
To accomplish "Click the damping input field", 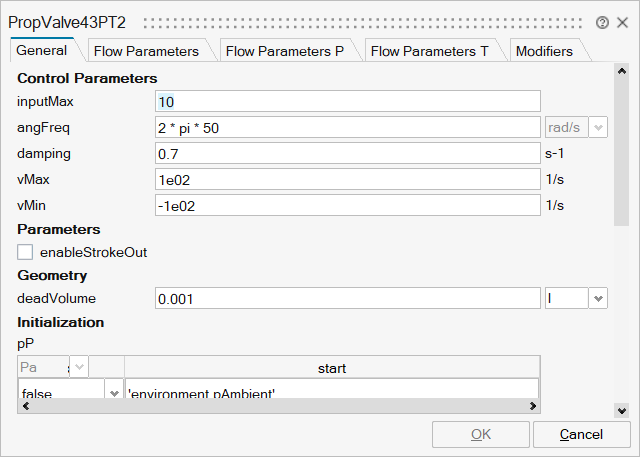I will (348, 153).
